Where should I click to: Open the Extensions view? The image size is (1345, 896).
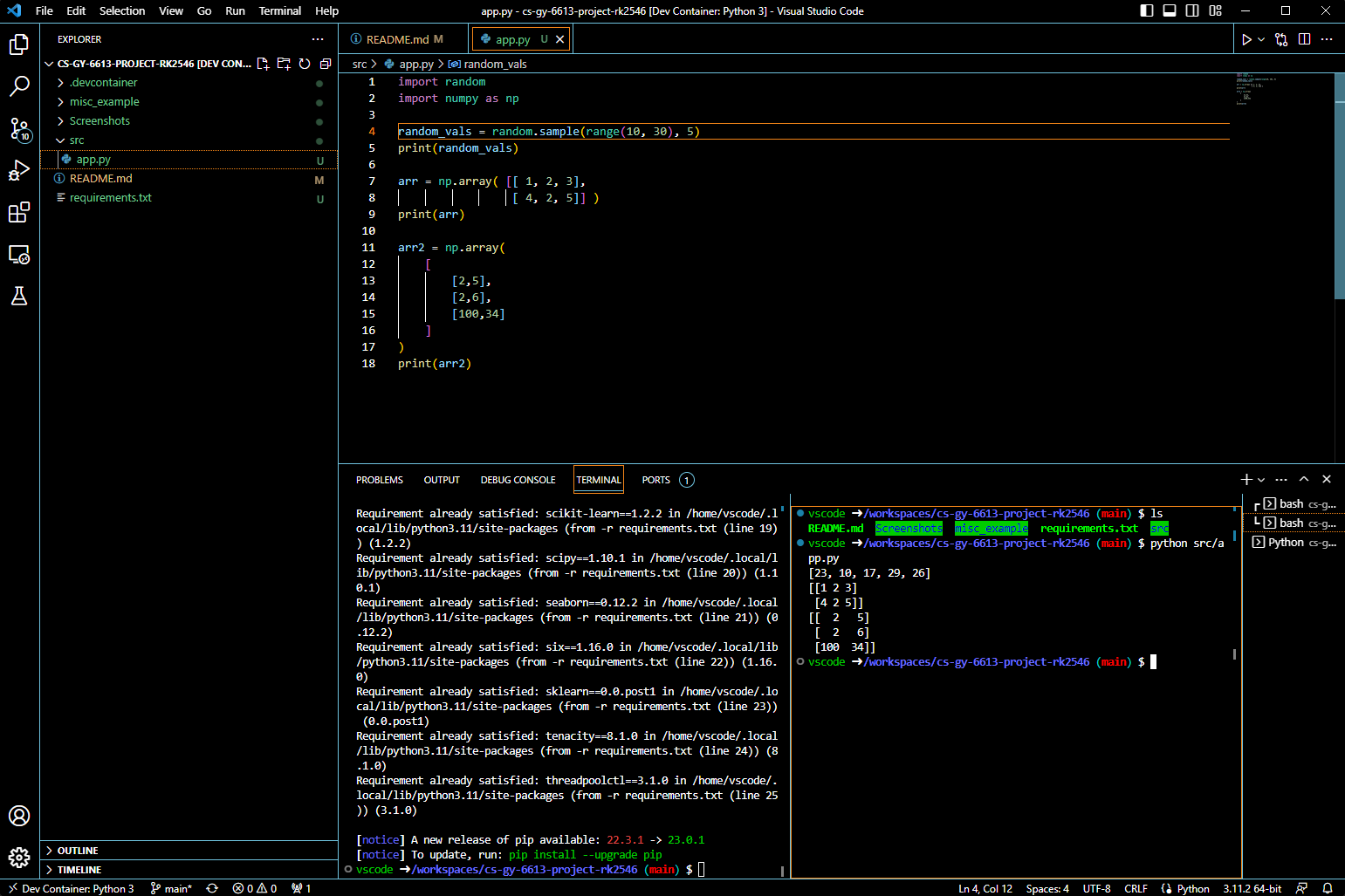pyautogui.click(x=19, y=212)
